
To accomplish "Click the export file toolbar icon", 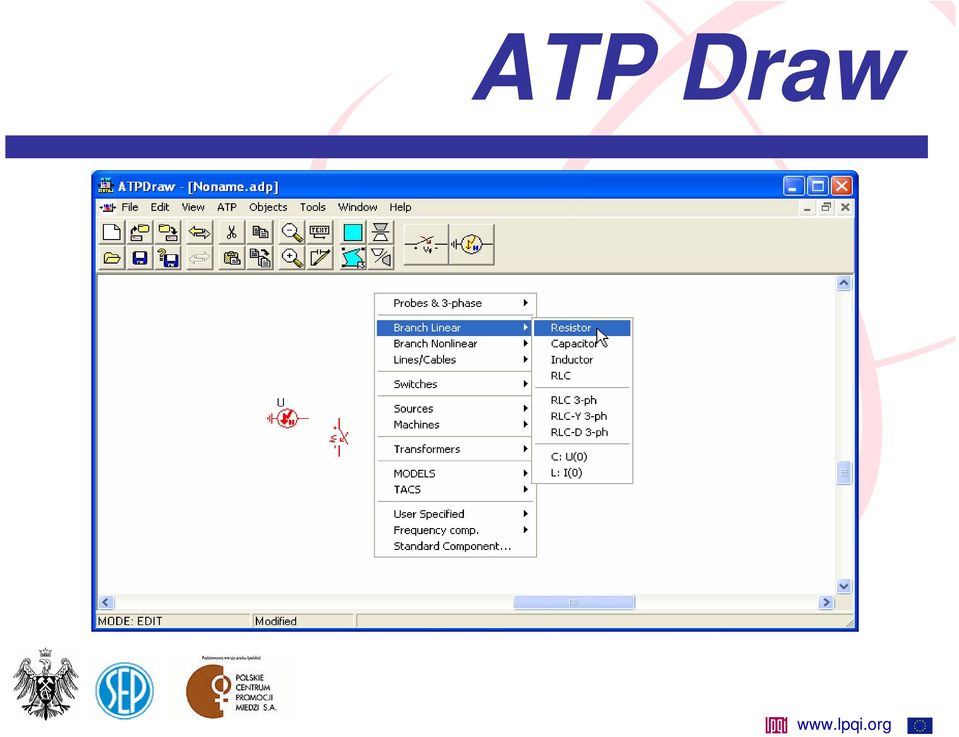I will click(168, 232).
